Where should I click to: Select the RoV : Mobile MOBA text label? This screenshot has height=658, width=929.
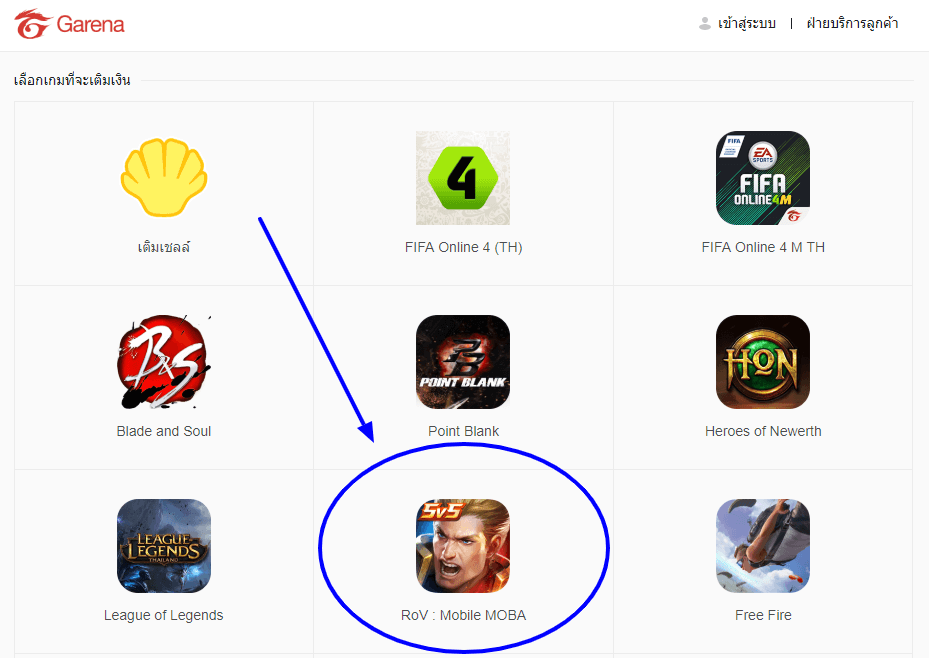[463, 615]
